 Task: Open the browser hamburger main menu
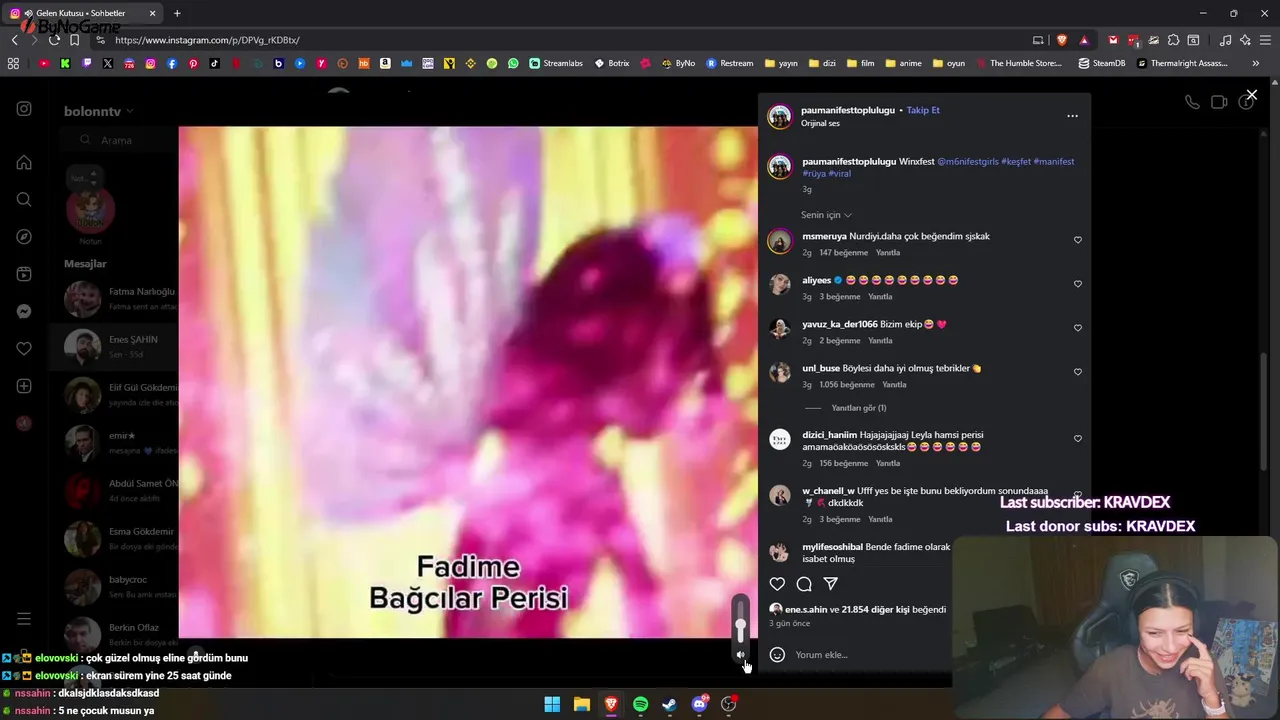[x=1265, y=40]
